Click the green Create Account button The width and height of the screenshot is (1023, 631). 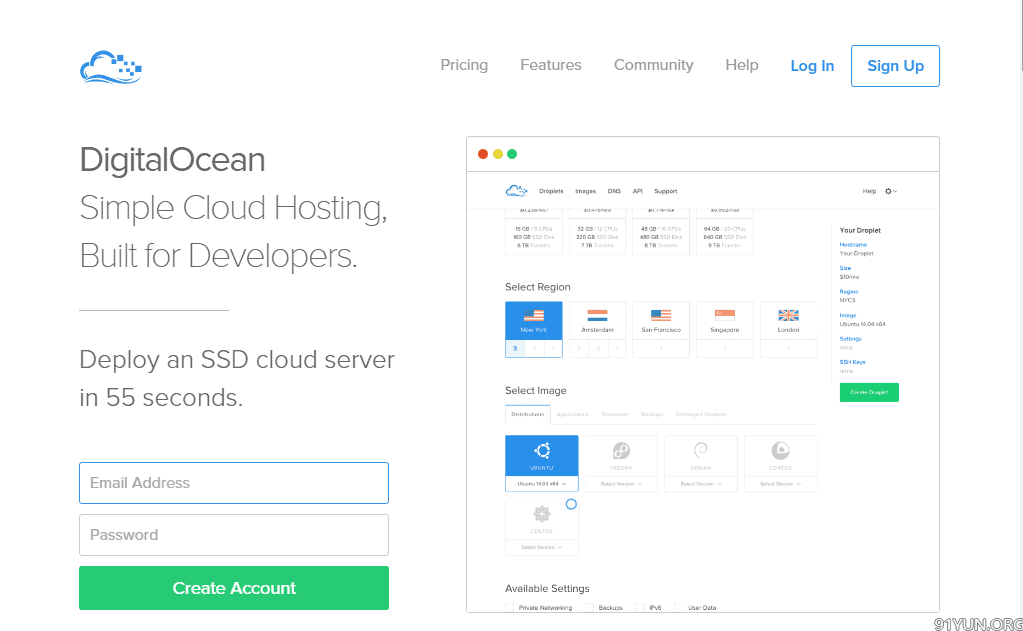234,588
